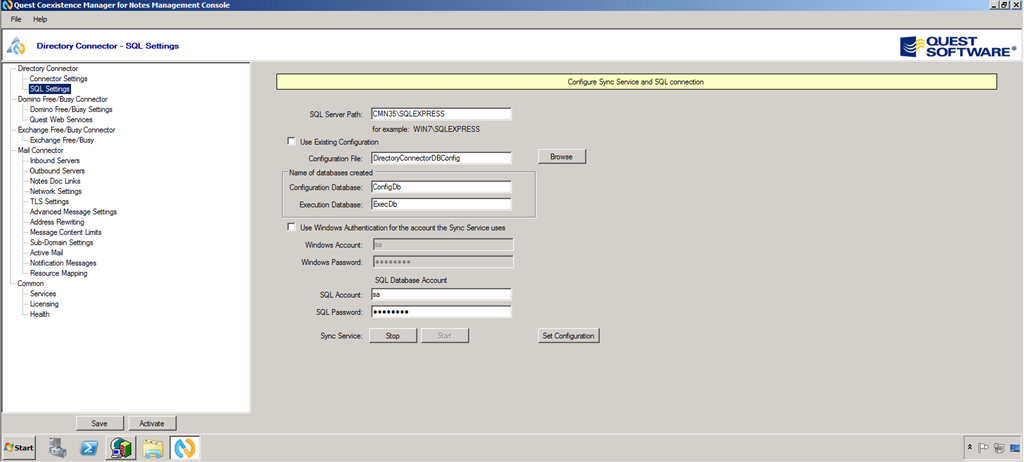
Task: Select the Coexistence Manager taskbar icon
Action: [185, 448]
